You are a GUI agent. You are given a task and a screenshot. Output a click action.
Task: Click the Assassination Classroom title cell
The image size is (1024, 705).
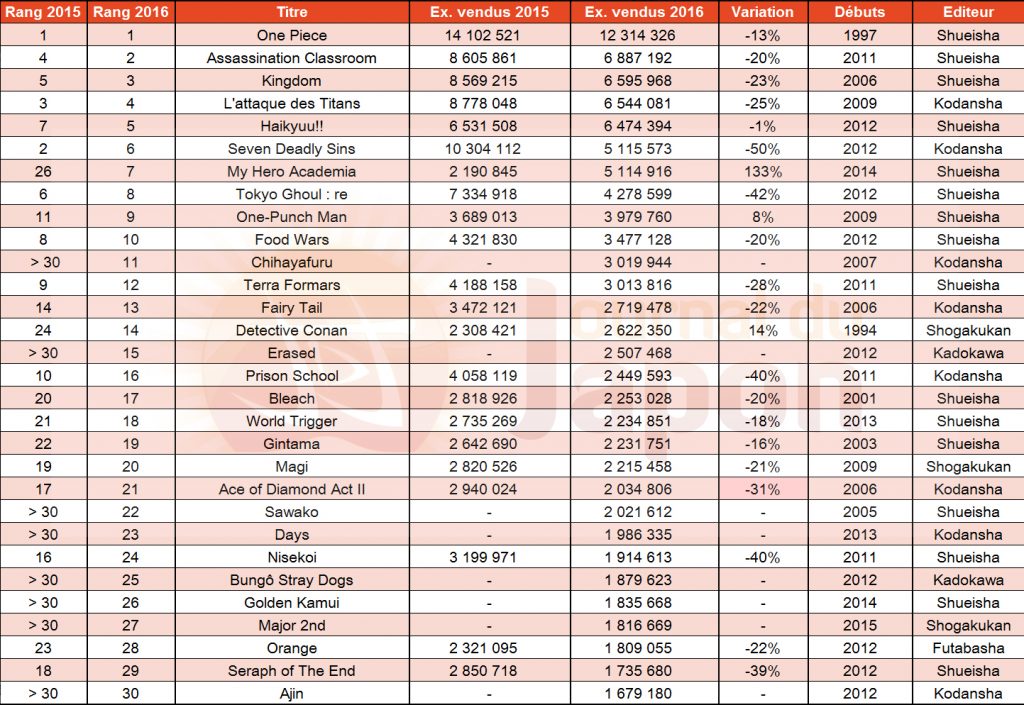[291, 58]
